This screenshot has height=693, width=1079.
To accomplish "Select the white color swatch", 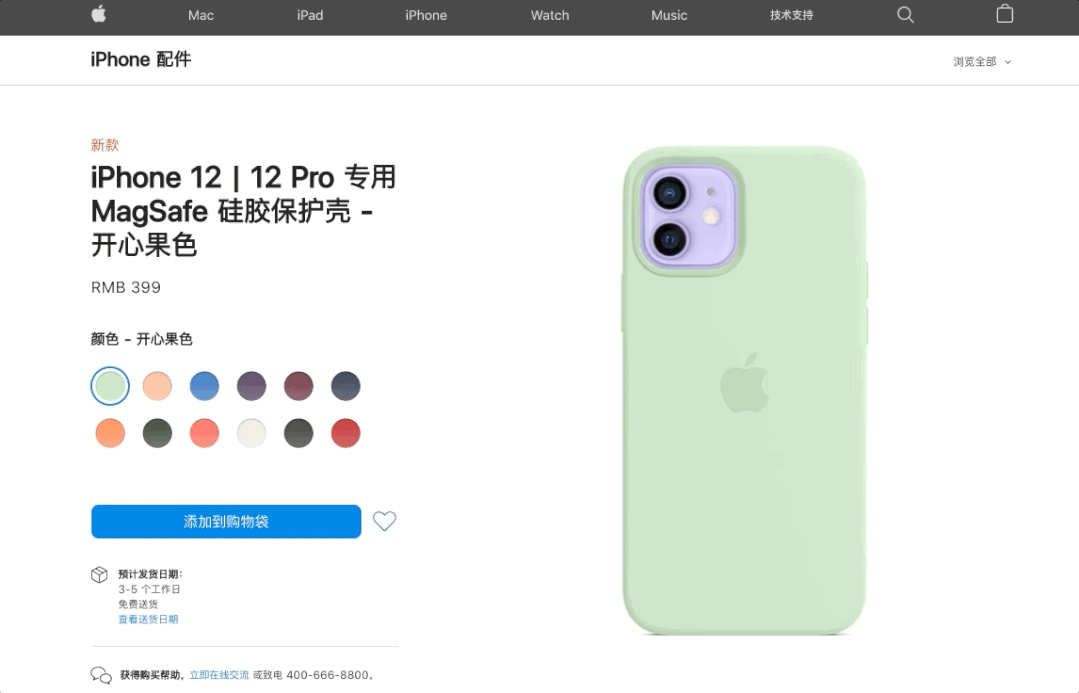I will coord(251,433).
